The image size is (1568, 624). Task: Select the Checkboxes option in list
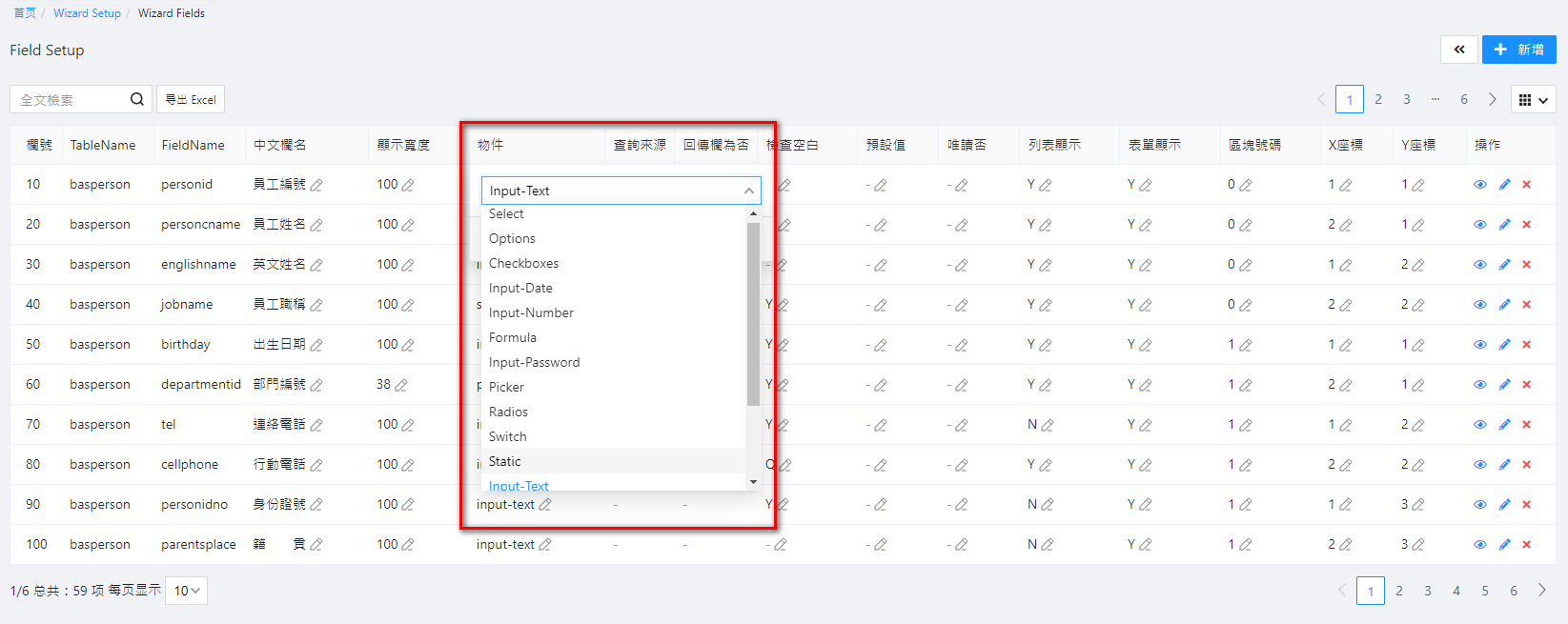click(523, 263)
